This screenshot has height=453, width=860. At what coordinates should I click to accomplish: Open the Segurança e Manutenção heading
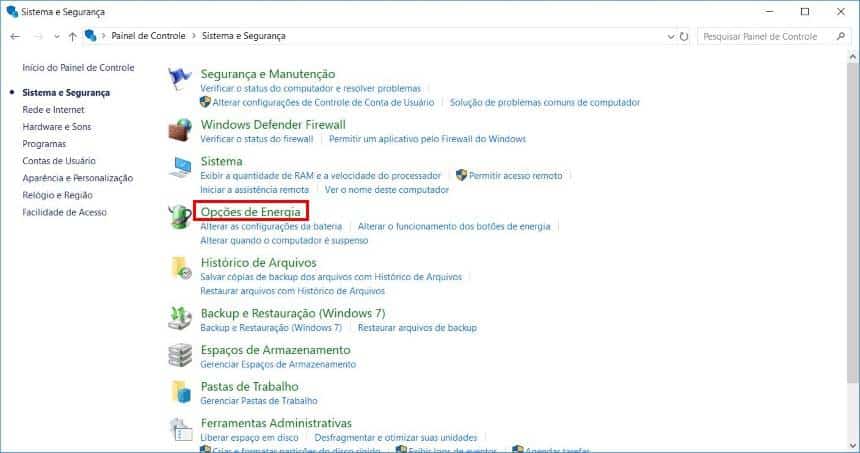pyautogui.click(x=268, y=73)
